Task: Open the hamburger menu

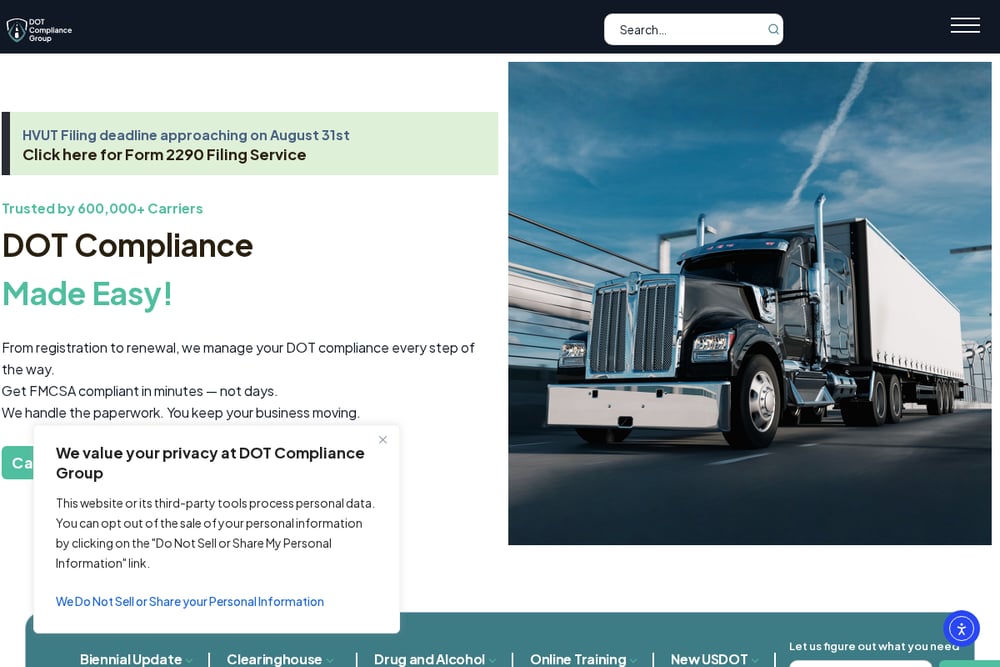Action: click(x=965, y=26)
